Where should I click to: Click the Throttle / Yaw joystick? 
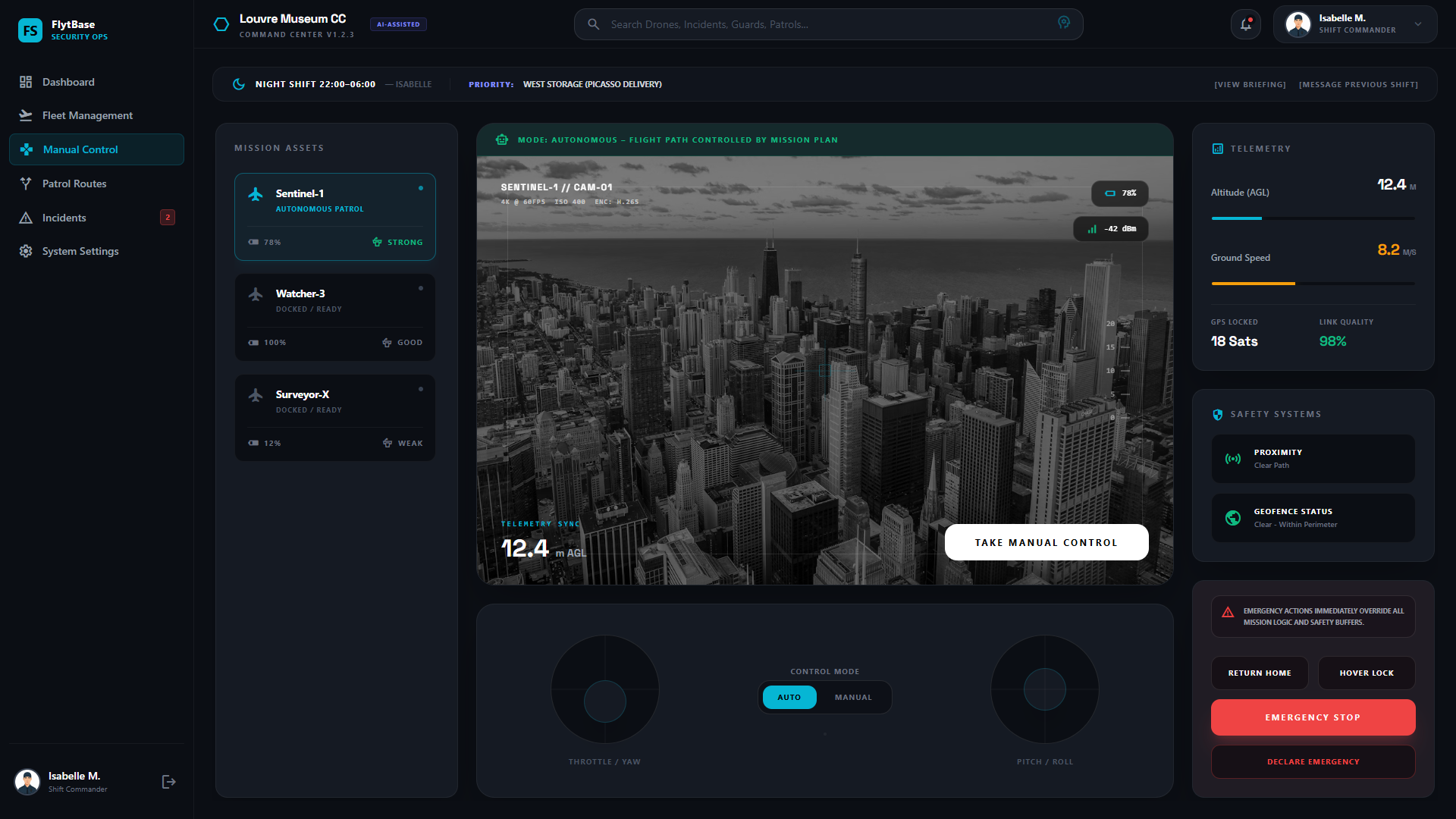click(x=604, y=689)
